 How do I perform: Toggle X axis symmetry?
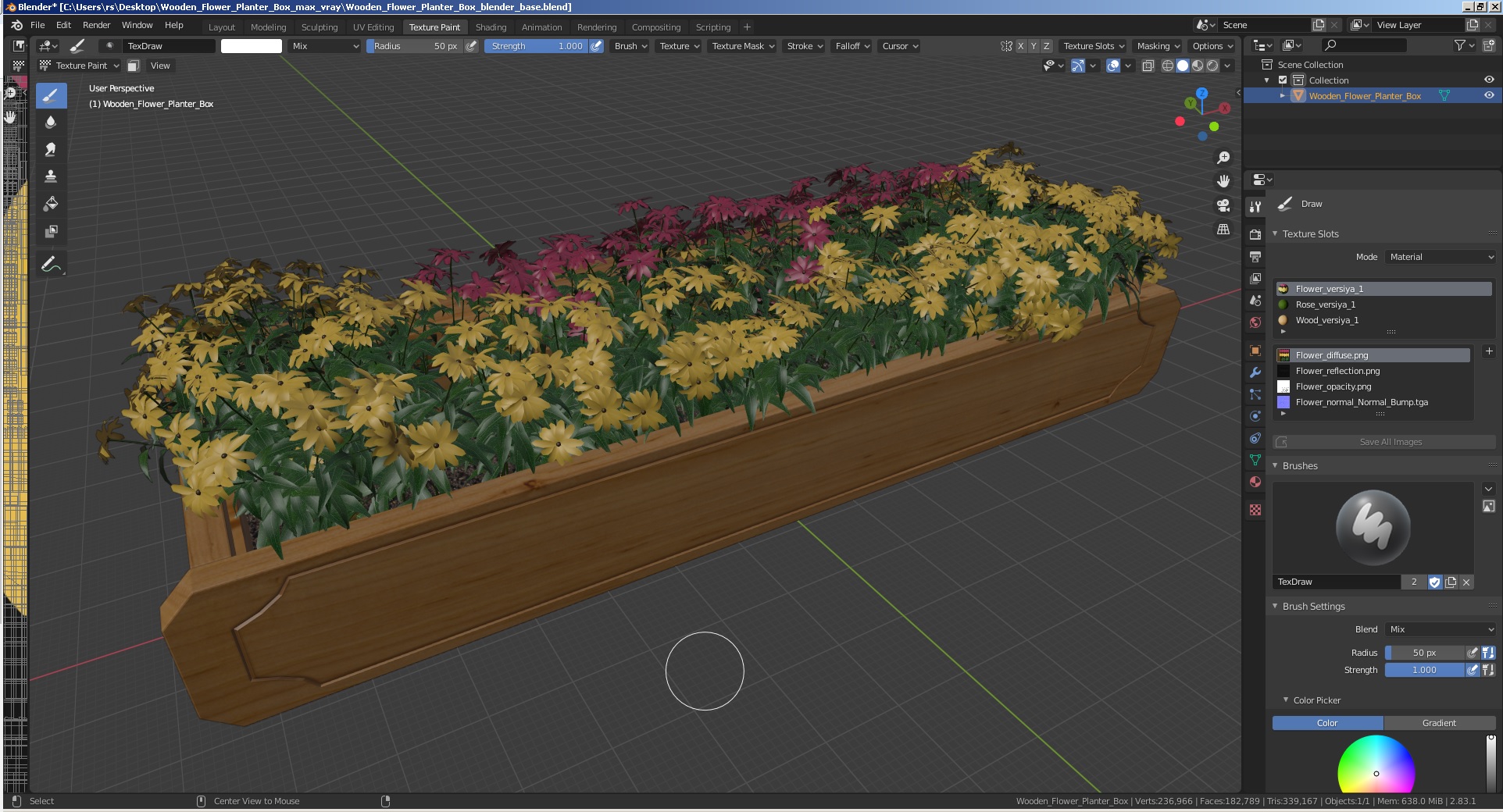click(x=1020, y=46)
